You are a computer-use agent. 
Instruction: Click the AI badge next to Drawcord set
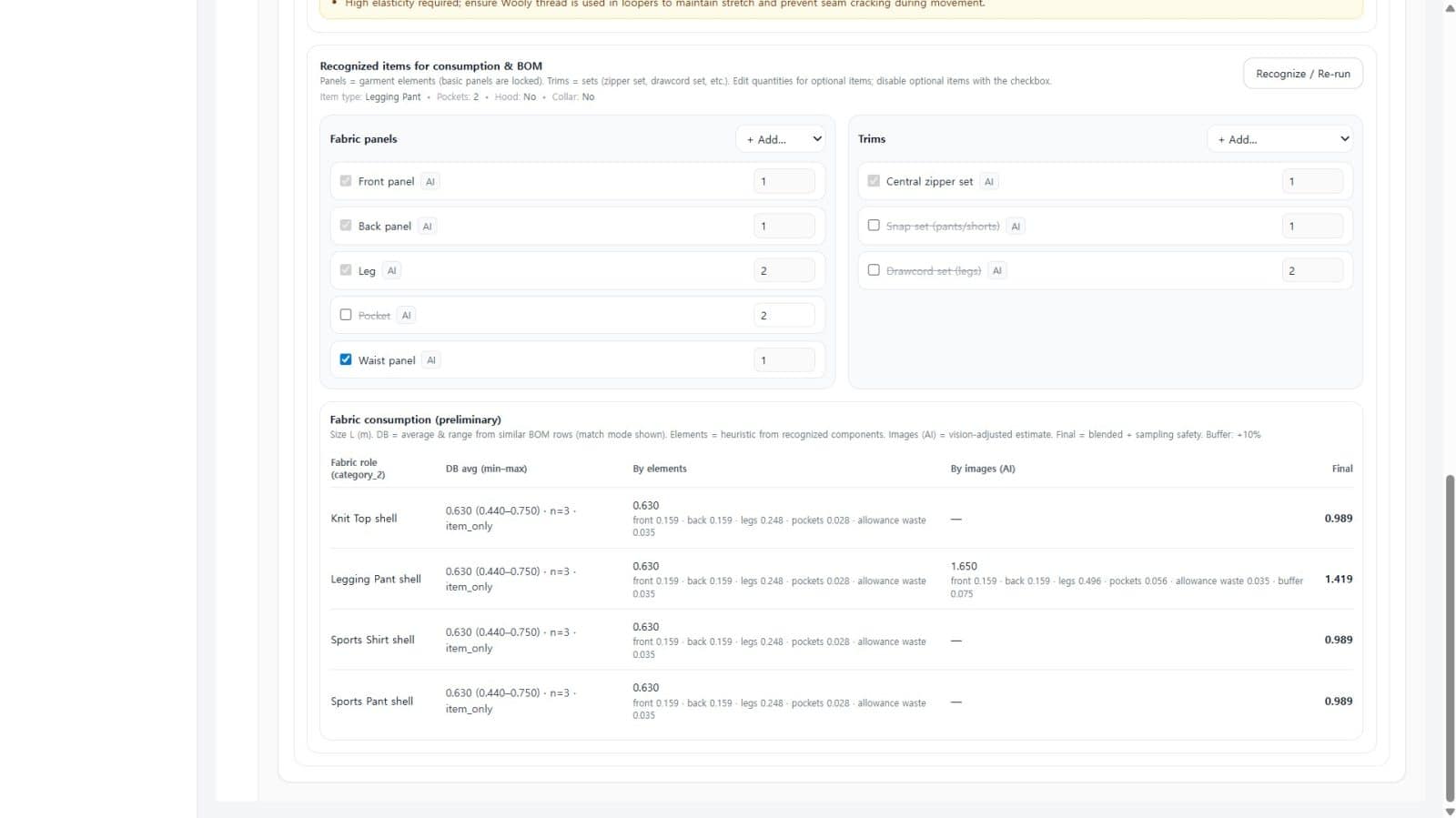[997, 271]
